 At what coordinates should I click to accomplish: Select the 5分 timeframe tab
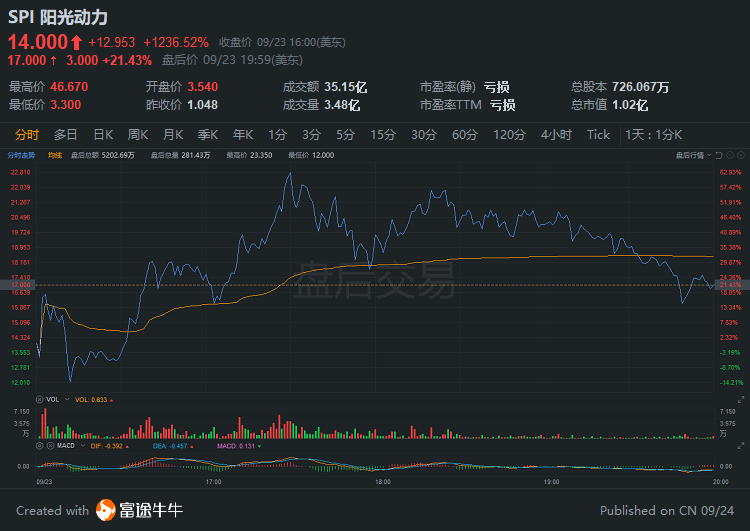coord(345,134)
